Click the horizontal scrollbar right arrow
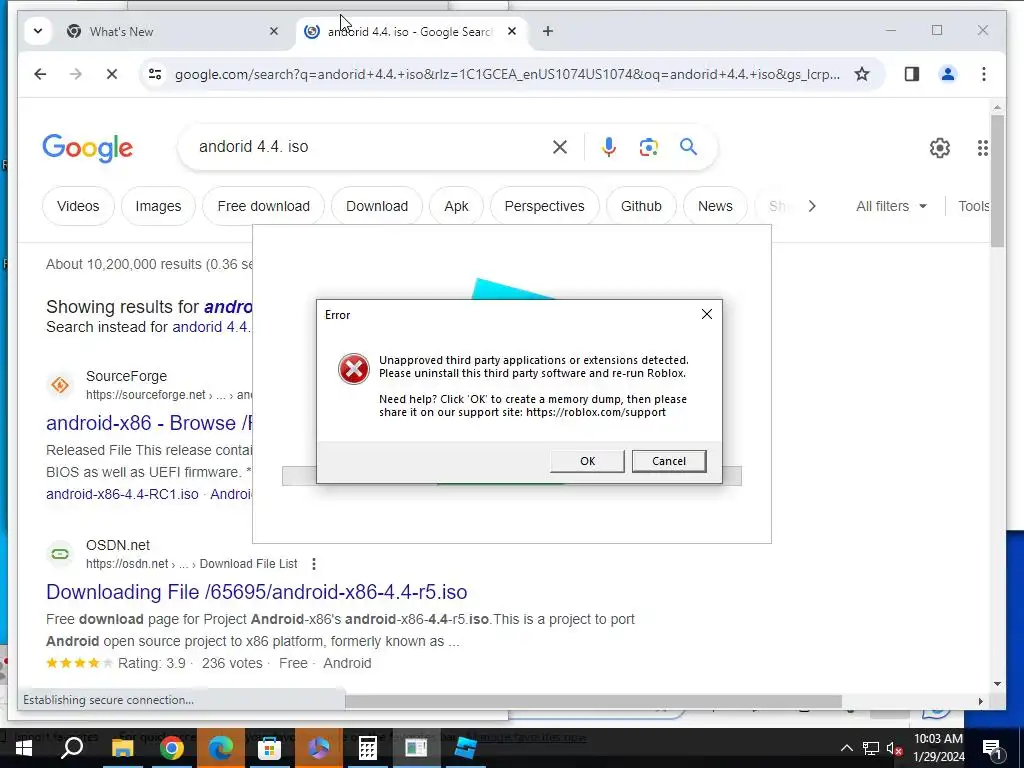The width and height of the screenshot is (1024, 768). pyautogui.click(x=980, y=701)
